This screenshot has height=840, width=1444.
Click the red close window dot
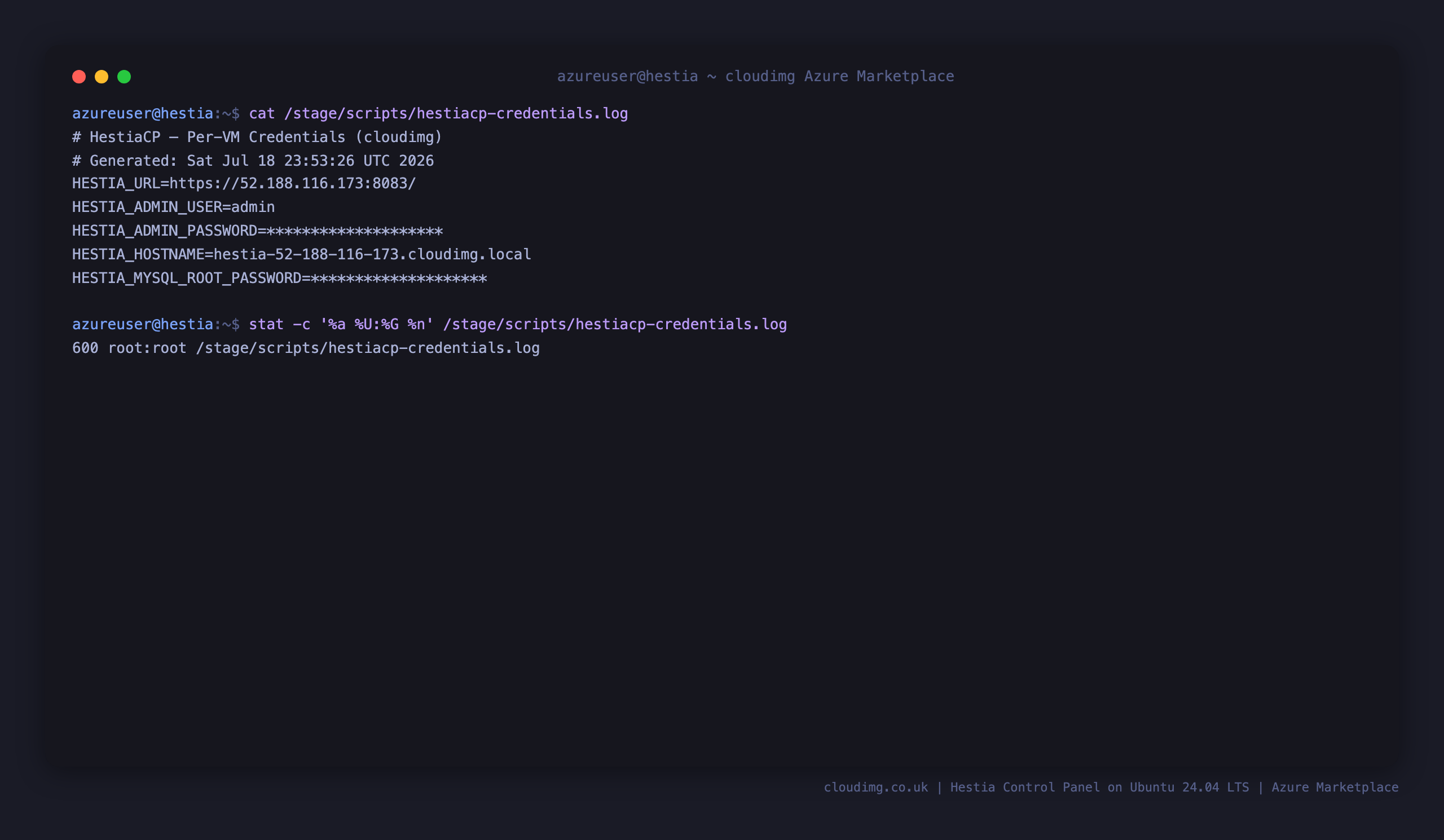(79, 77)
